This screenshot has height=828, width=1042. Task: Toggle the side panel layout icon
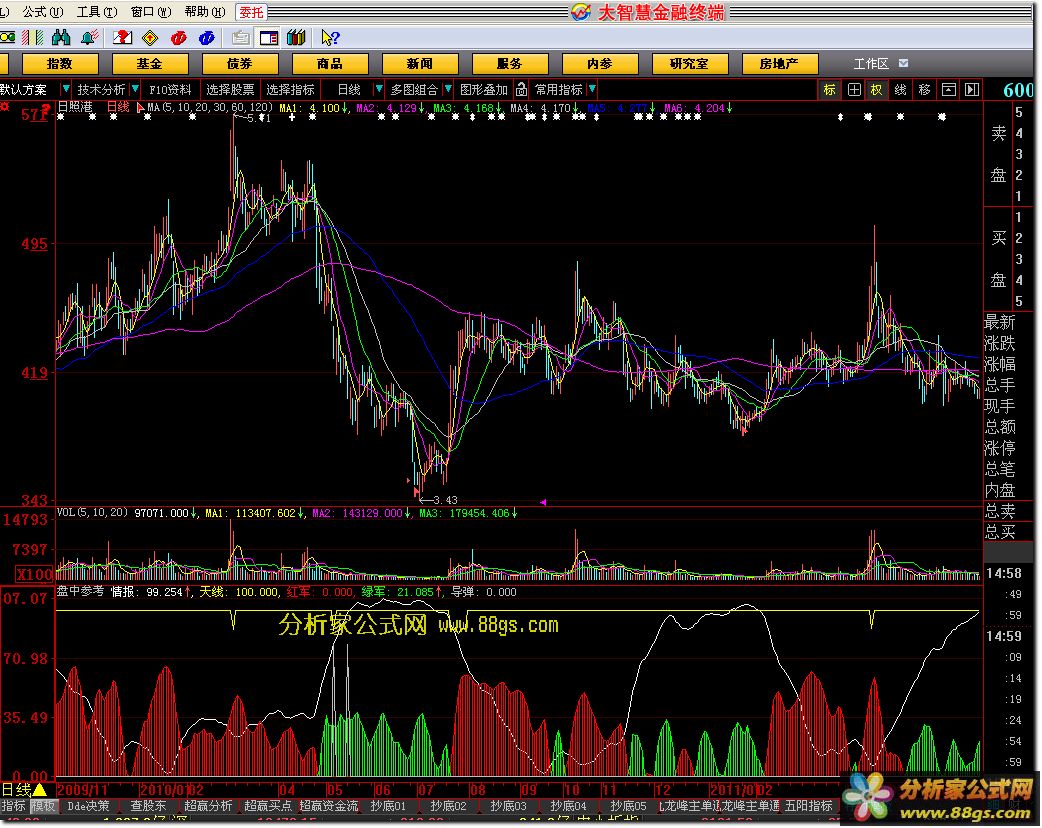(268, 37)
